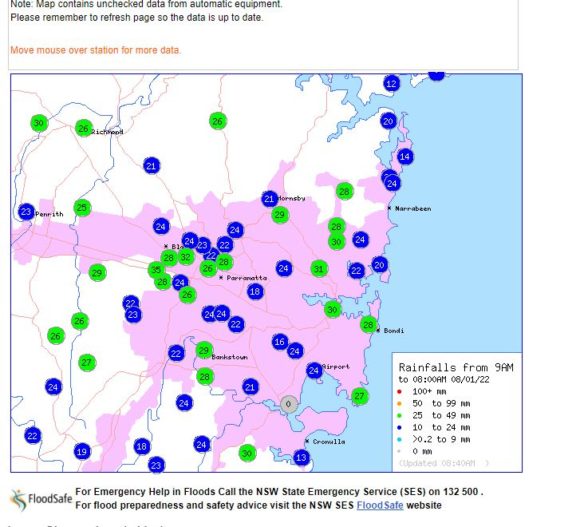Select the green 28 marker beside Bondi label
This screenshot has width=580, height=527.
pyautogui.click(x=368, y=325)
